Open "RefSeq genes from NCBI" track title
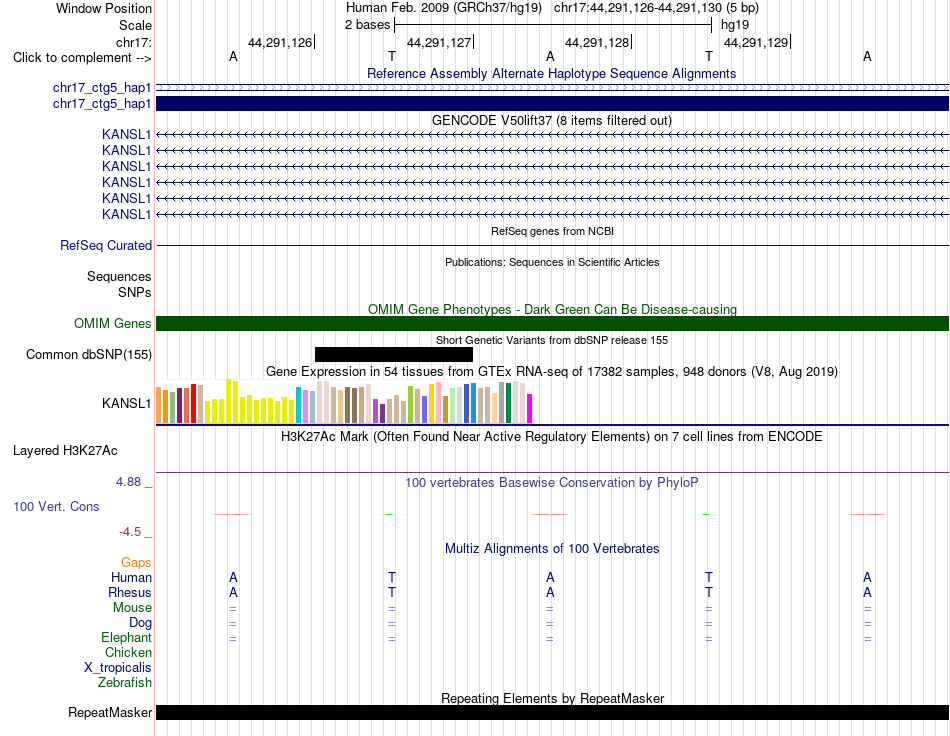This screenshot has width=950, height=736. click(552, 231)
